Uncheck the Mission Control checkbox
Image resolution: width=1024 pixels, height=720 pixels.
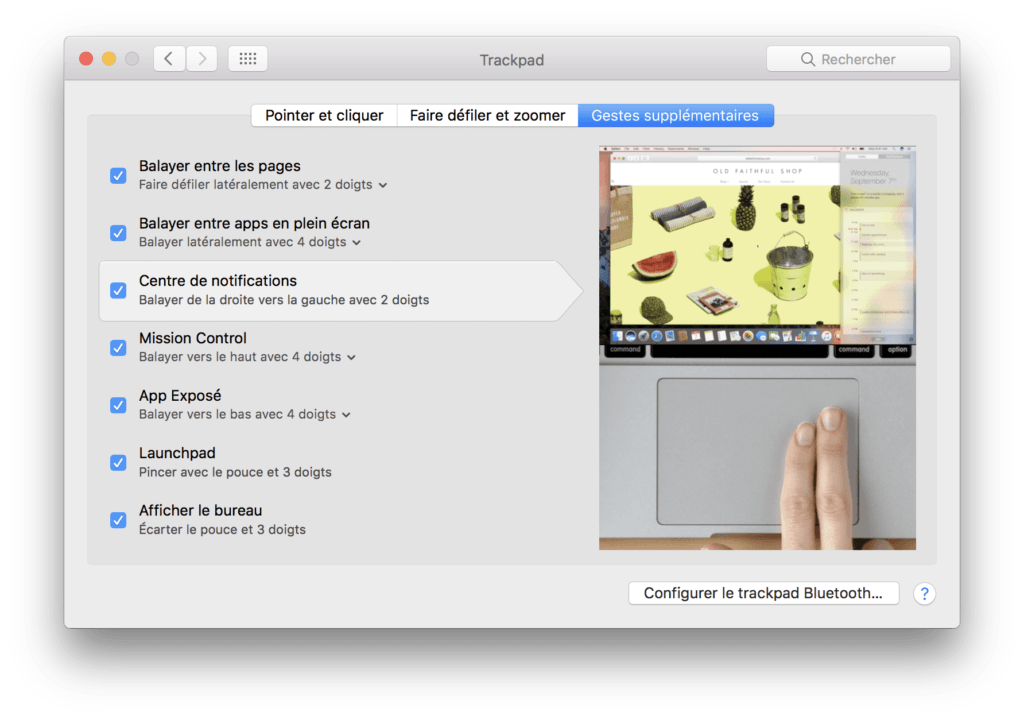click(118, 347)
